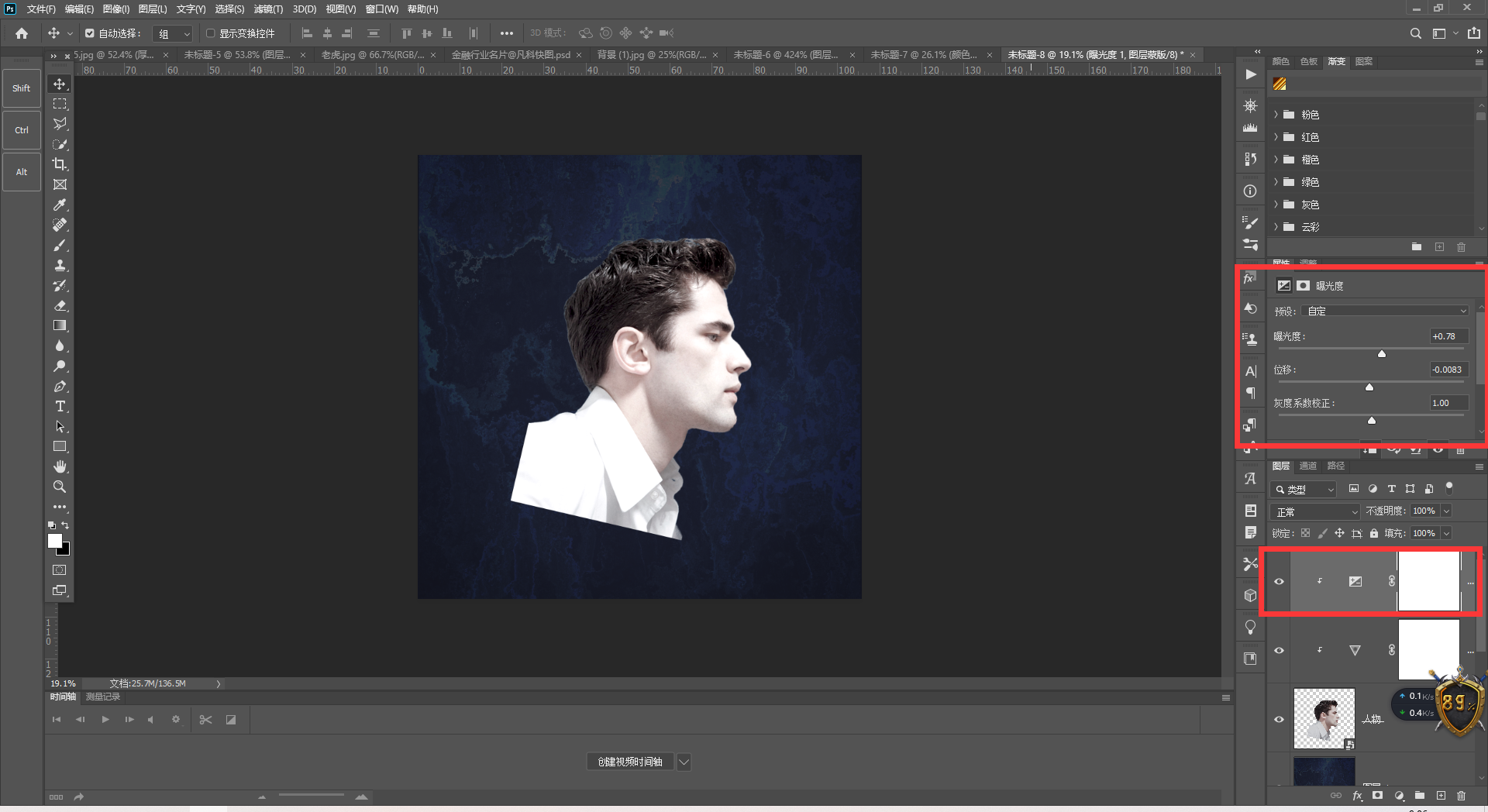The image size is (1488, 812).
Task: Enable the auto-select (自动选择) checkbox
Action: (x=90, y=33)
